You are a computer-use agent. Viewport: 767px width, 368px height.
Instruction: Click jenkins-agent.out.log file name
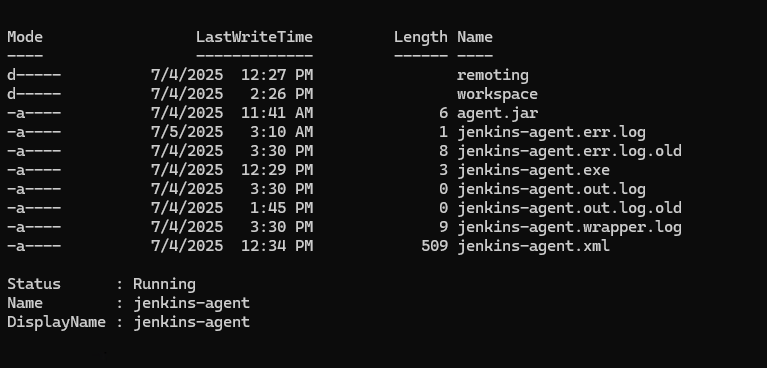click(551, 189)
